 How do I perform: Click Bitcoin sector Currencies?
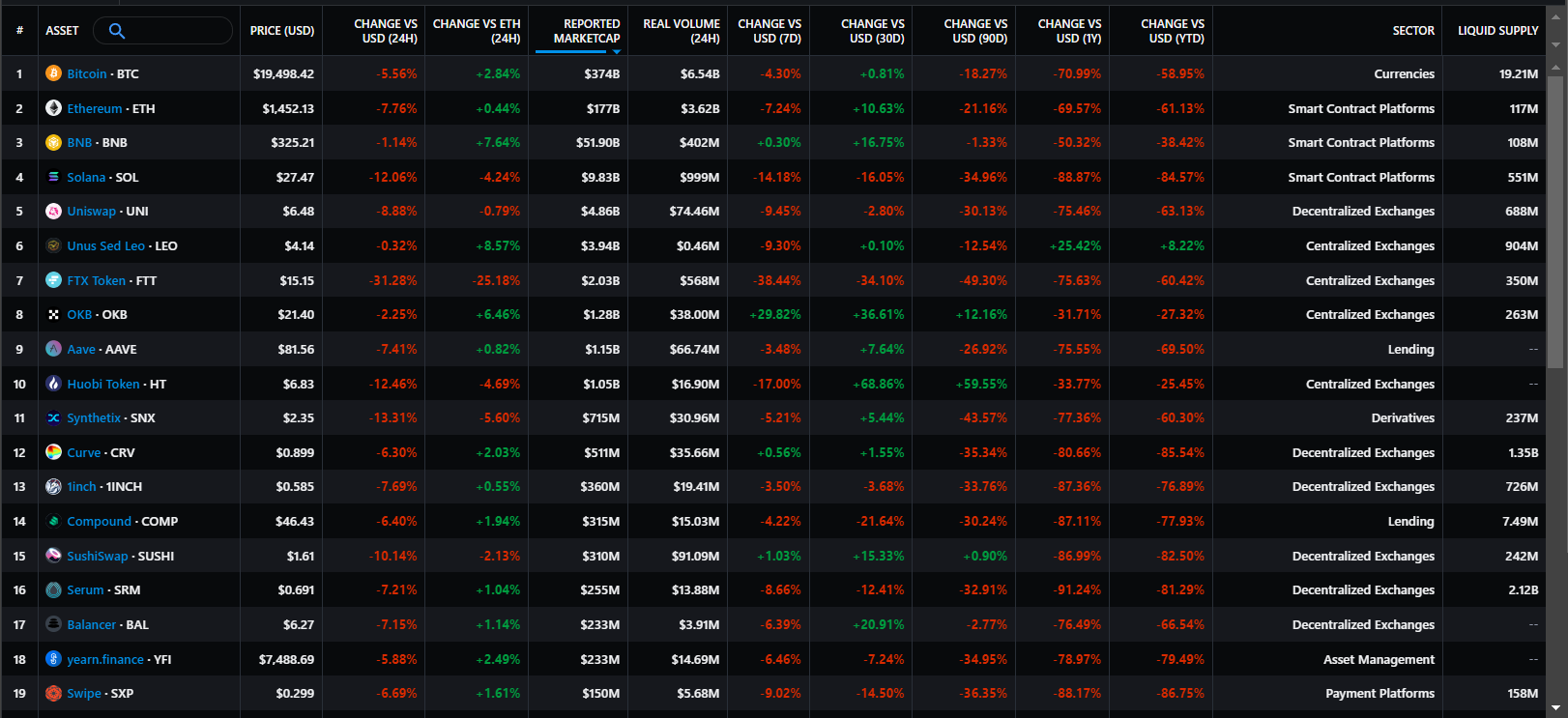coord(1404,73)
